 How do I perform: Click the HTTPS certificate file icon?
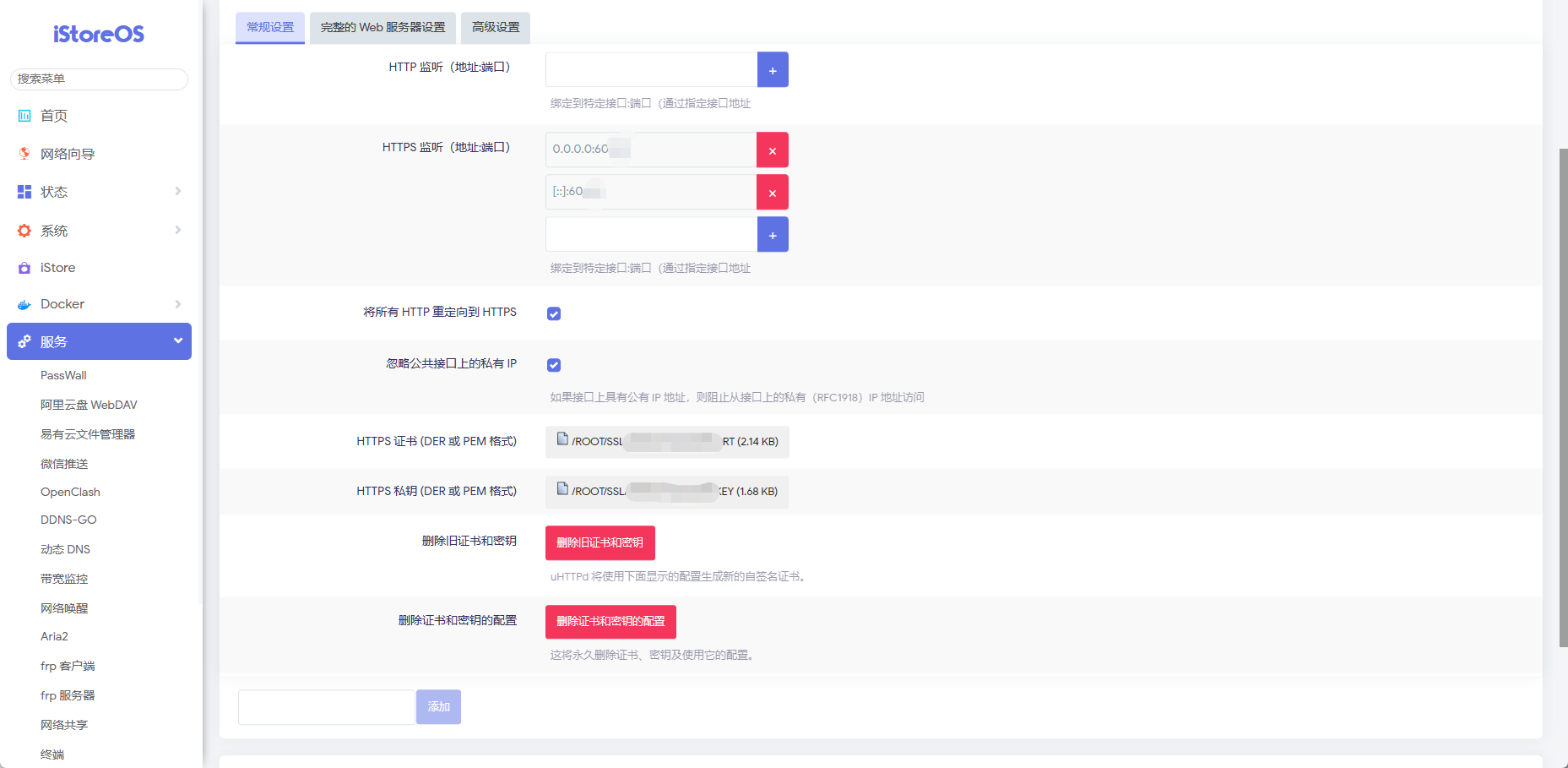click(x=562, y=438)
